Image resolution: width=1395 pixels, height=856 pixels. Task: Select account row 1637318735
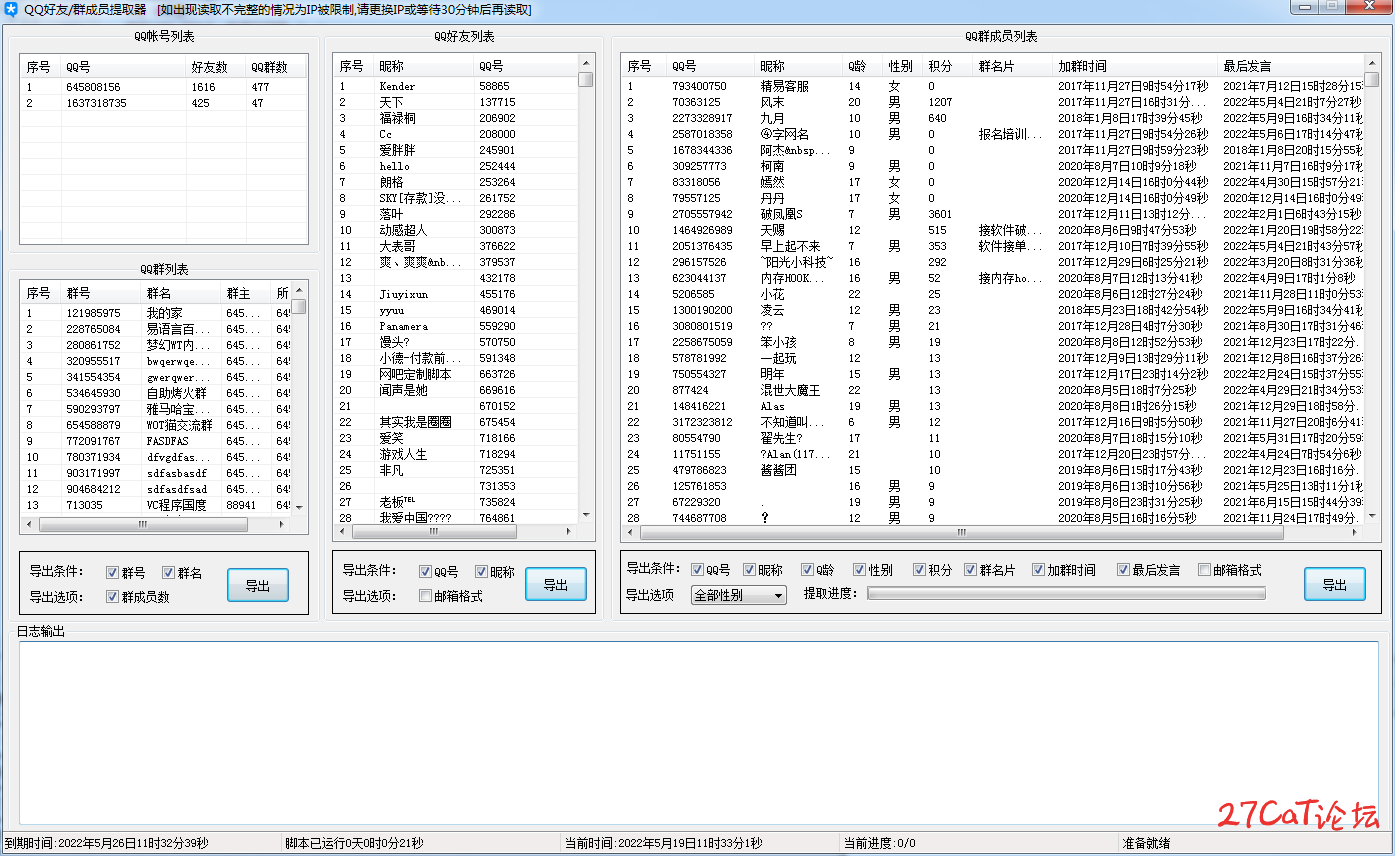pos(164,103)
